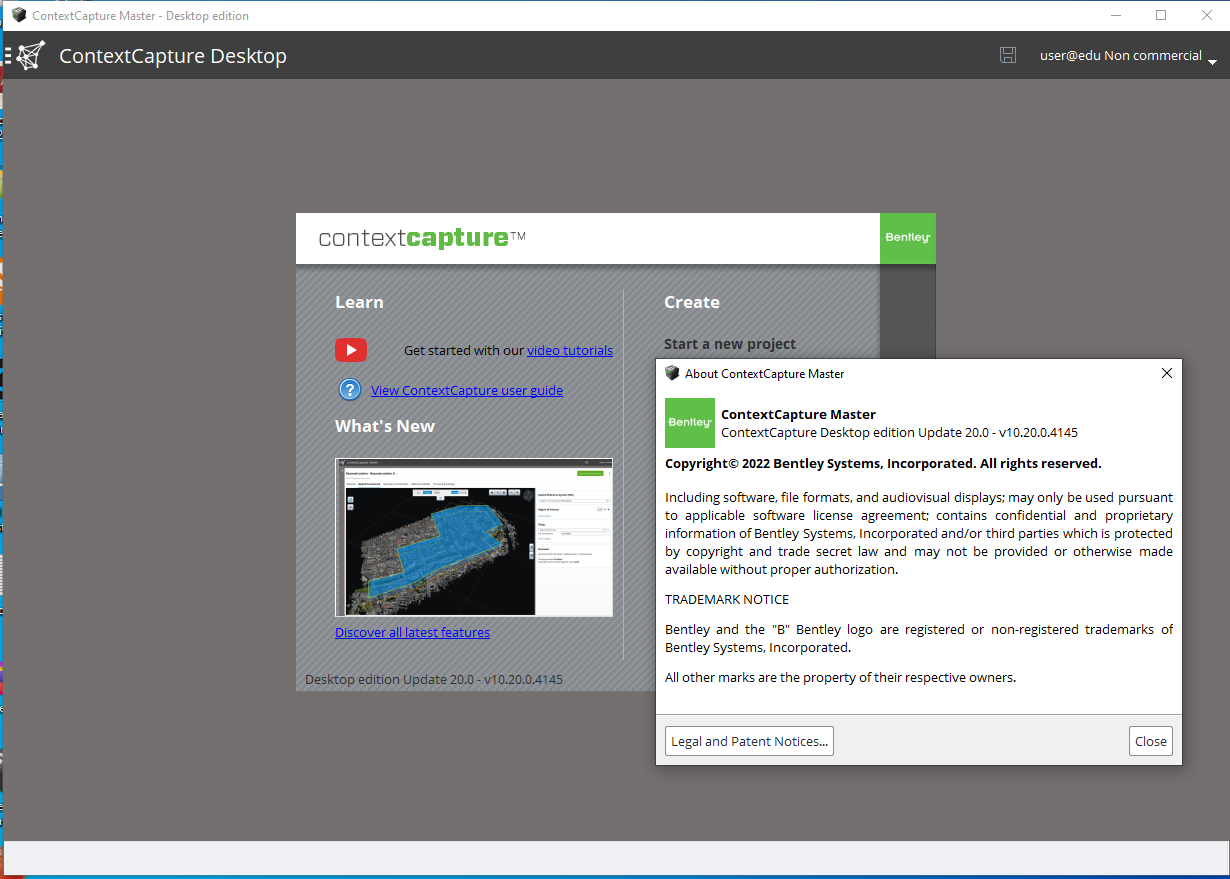This screenshot has width=1230, height=879.
Task: Click the green Bentley logo on welcome banner
Action: [908, 238]
